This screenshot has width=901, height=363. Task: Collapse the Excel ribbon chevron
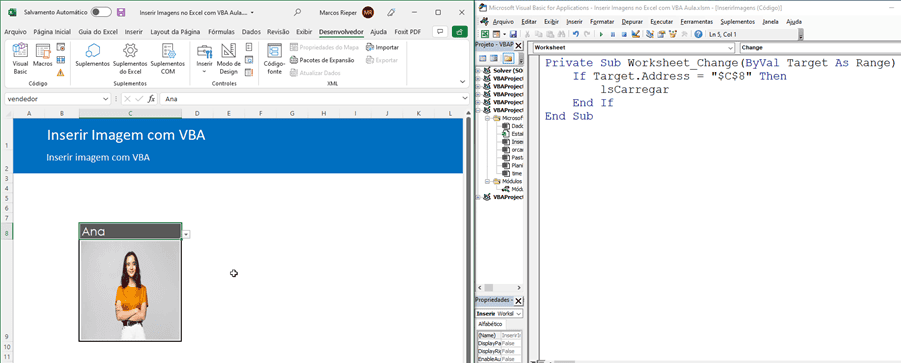(x=463, y=82)
